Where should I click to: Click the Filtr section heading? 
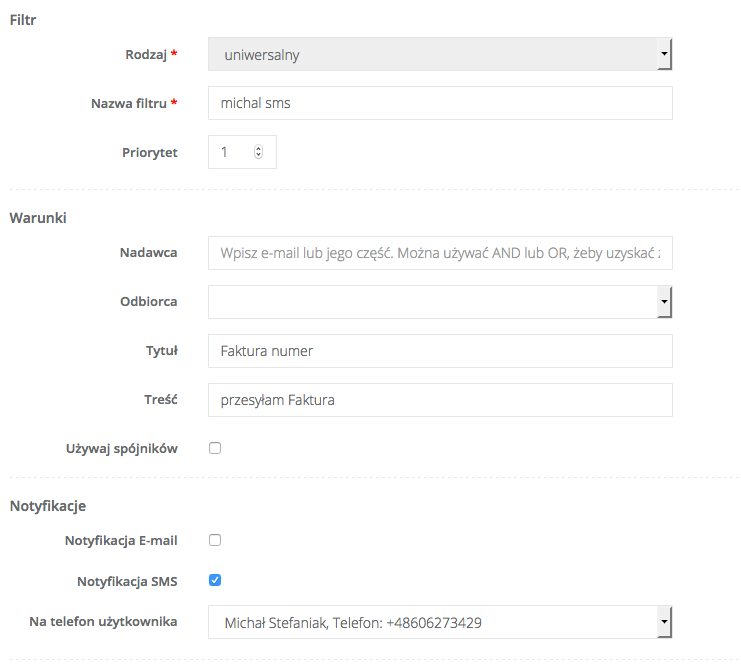[x=23, y=20]
